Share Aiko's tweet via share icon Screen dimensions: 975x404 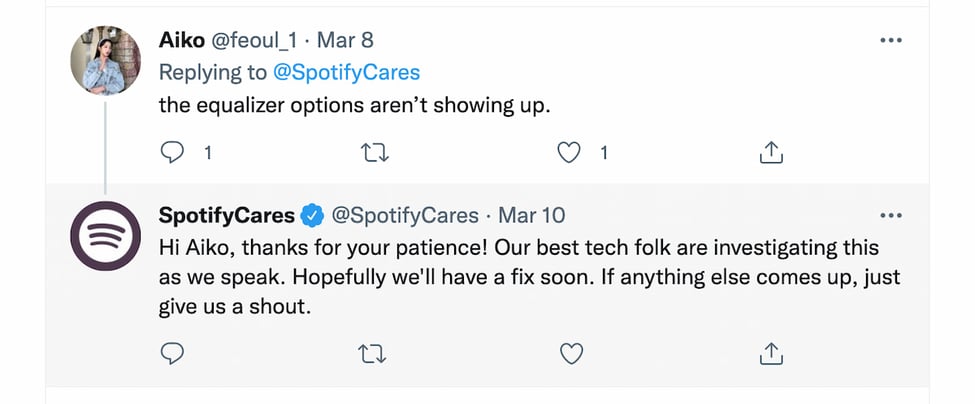point(771,152)
